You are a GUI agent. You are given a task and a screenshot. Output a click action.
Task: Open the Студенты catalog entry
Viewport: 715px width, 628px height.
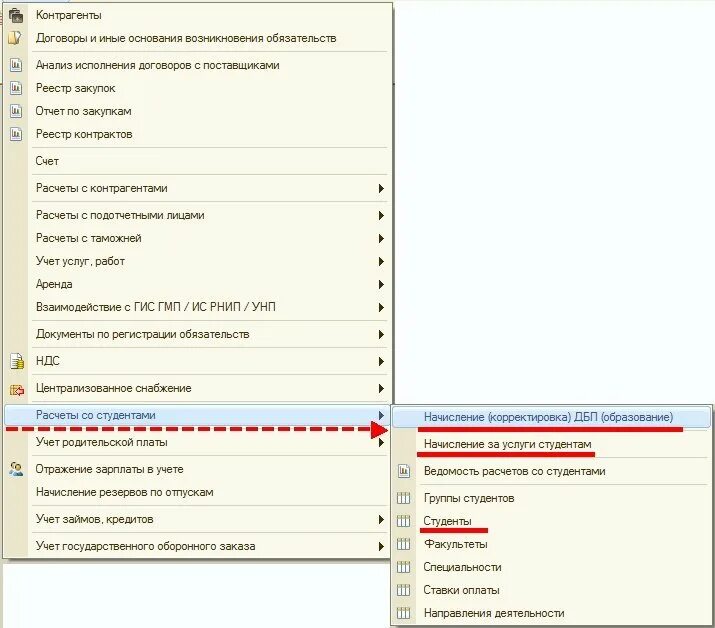[x=552, y=521]
